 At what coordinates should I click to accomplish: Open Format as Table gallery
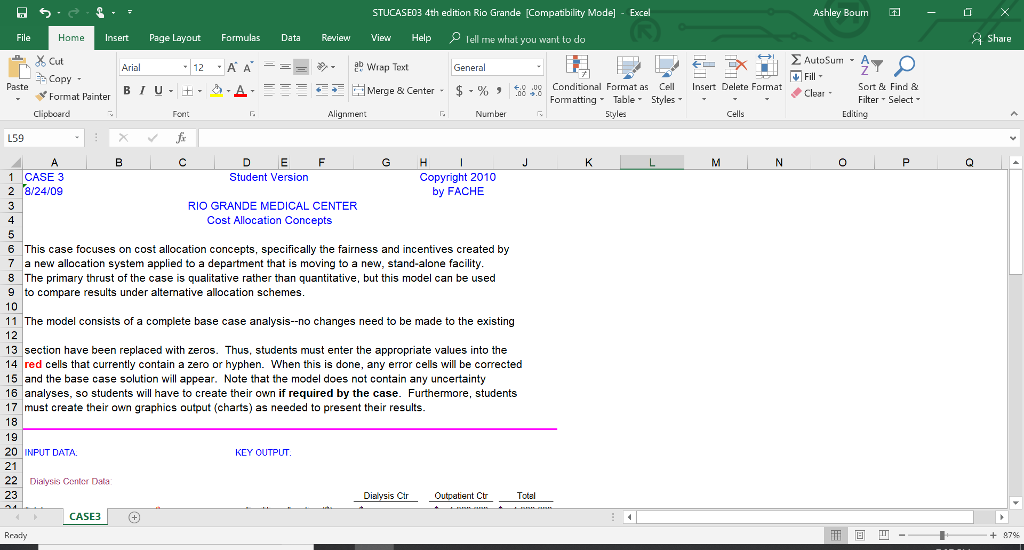click(627, 80)
